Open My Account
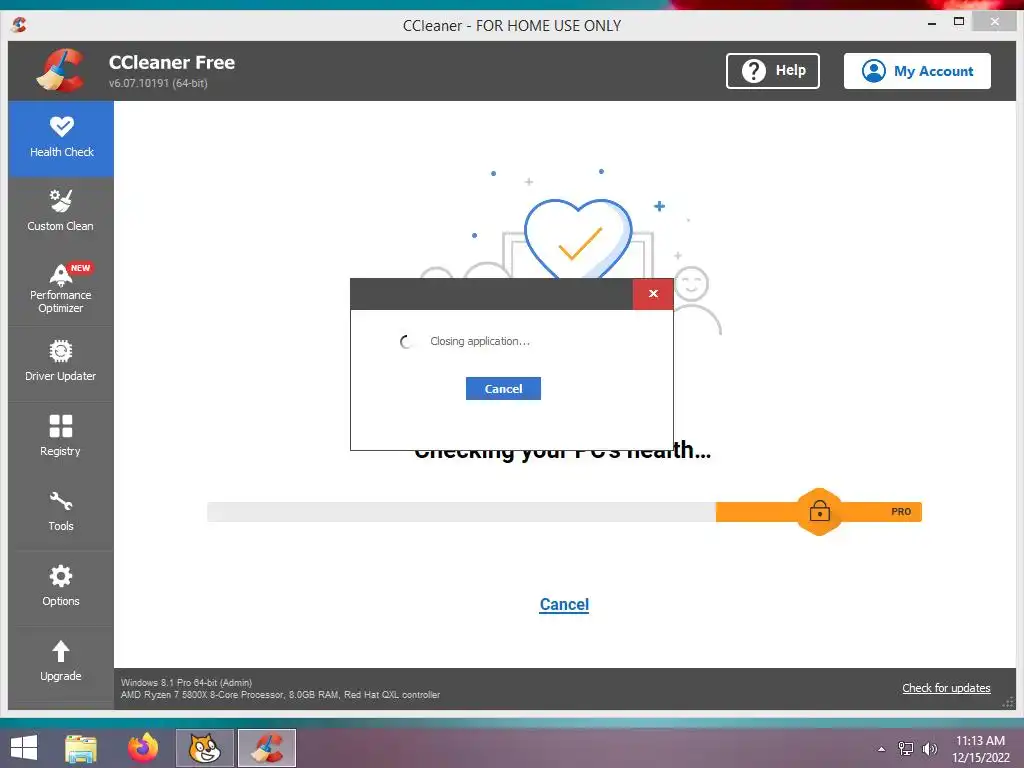This screenshot has width=1024, height=768. [x=917, y=71]
